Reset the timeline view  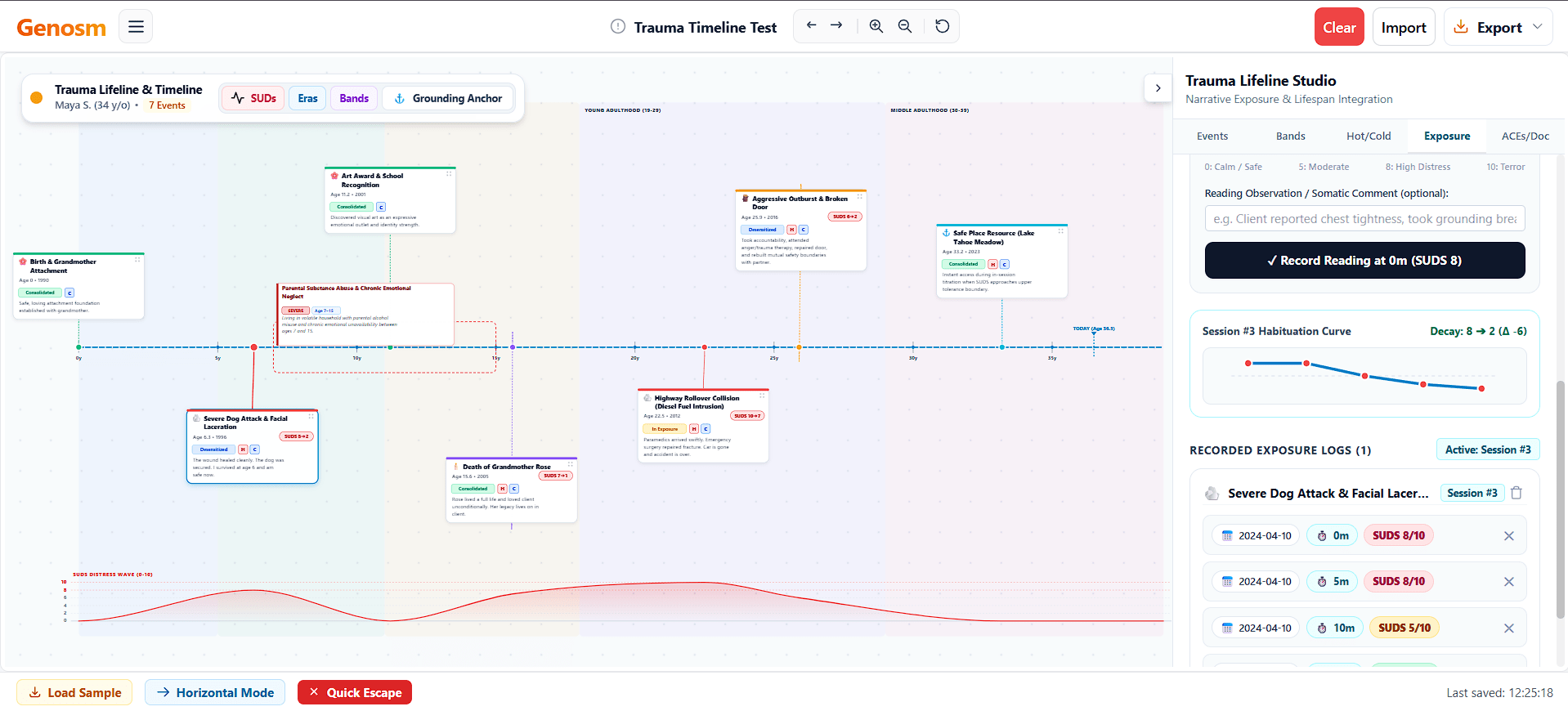(x=943, y=26)
